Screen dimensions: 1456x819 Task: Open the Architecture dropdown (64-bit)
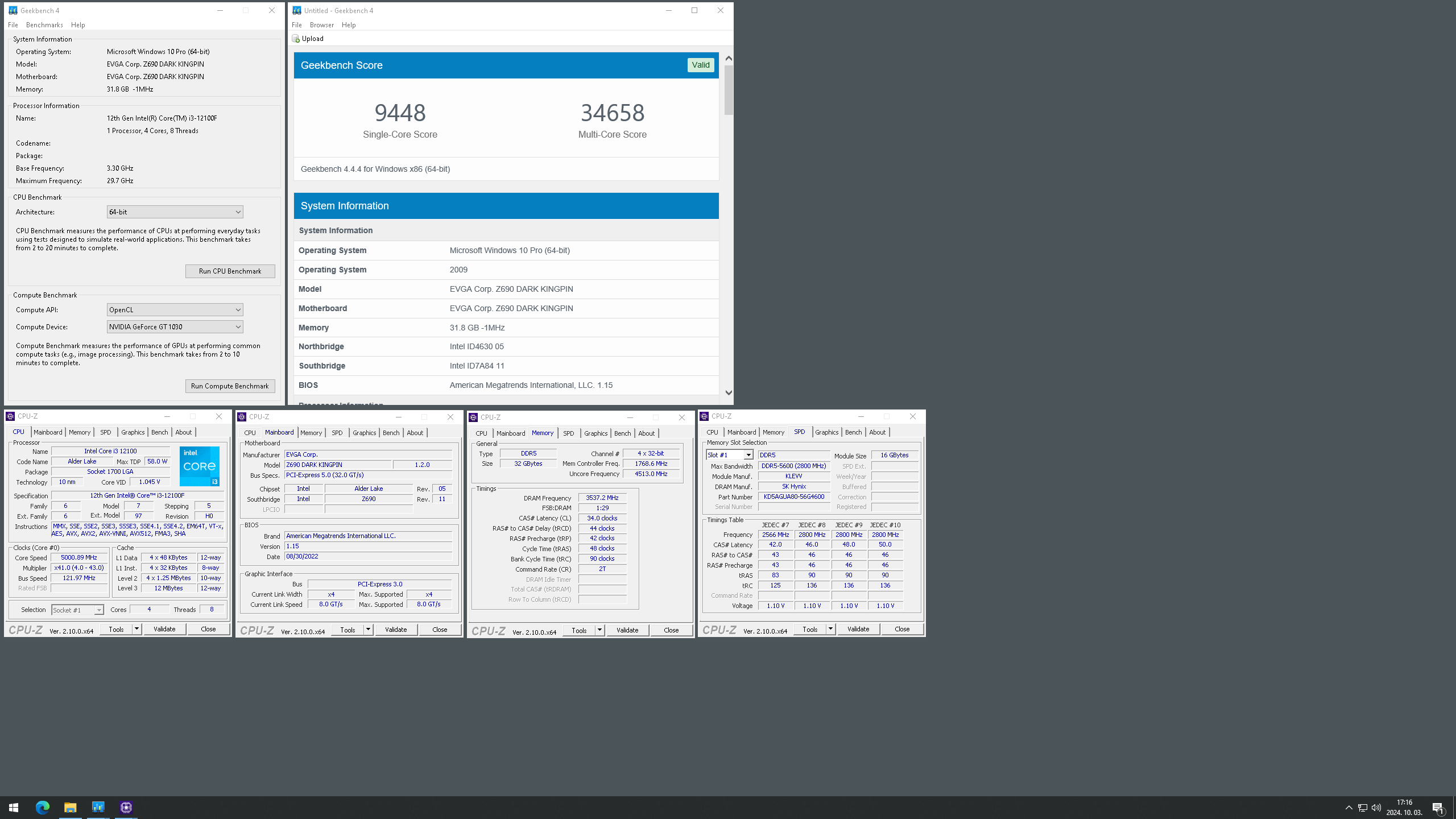point(175,212)
